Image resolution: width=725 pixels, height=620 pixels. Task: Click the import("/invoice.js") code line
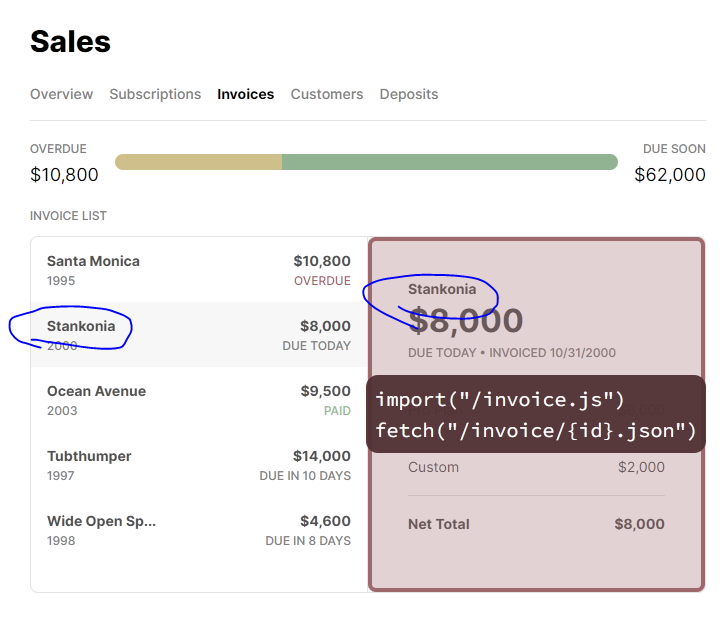[x=499, y=400]
